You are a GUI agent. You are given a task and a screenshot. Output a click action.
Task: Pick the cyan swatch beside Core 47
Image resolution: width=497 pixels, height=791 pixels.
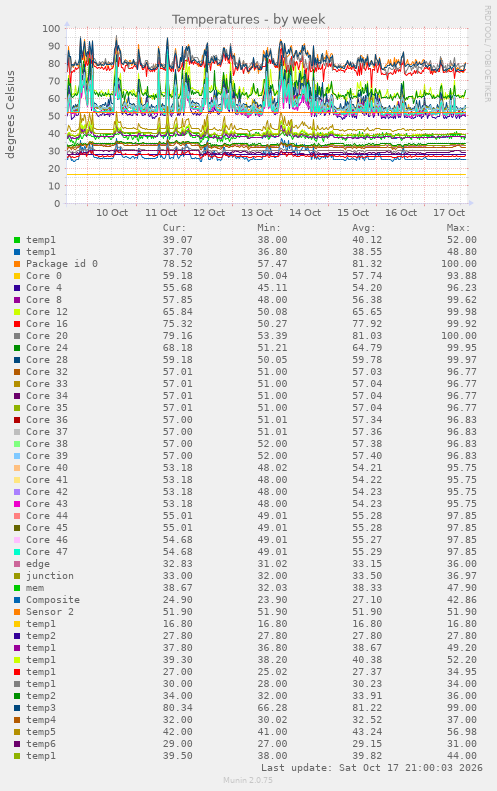coord(17,552)
